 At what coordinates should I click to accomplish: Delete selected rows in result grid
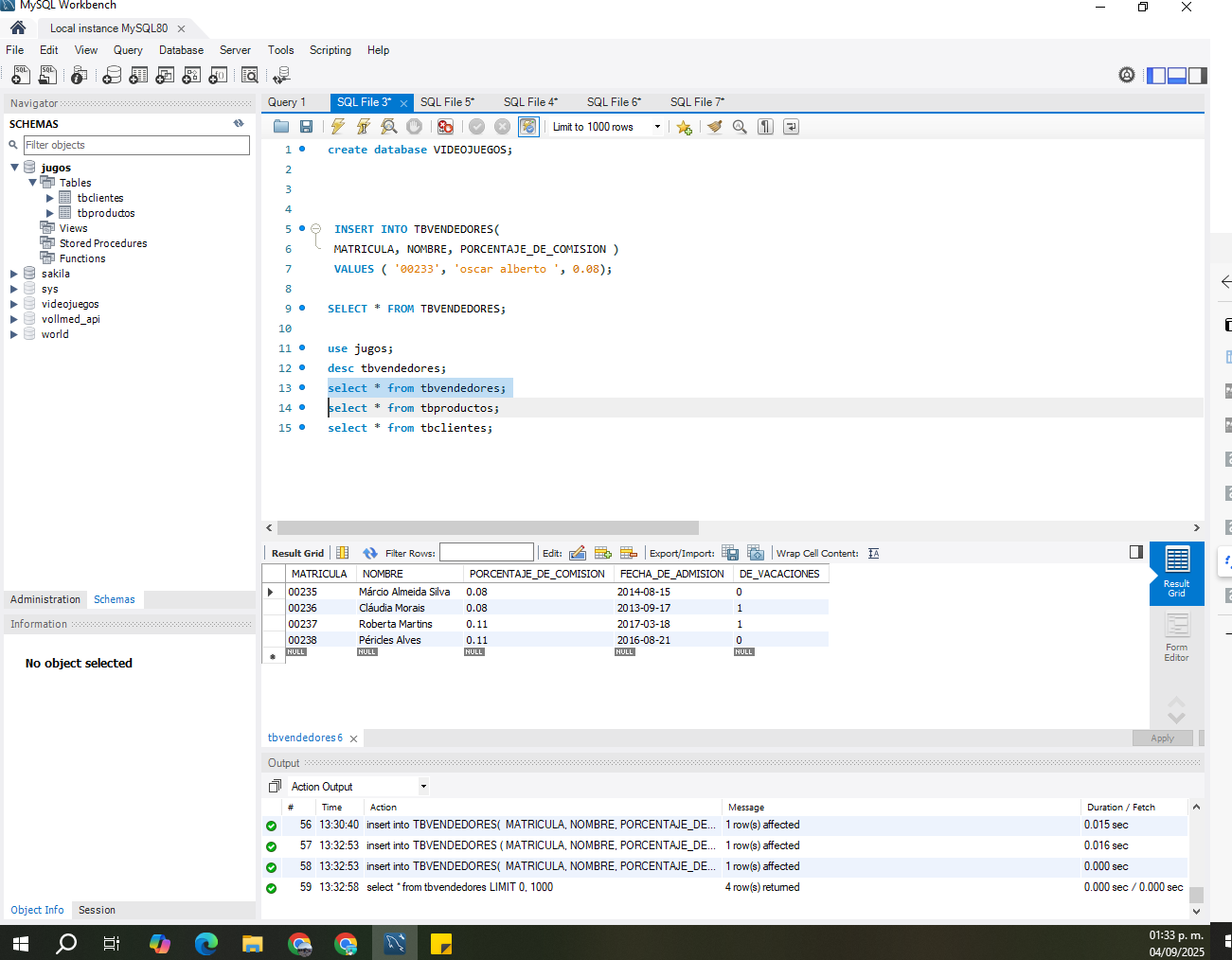629,553
